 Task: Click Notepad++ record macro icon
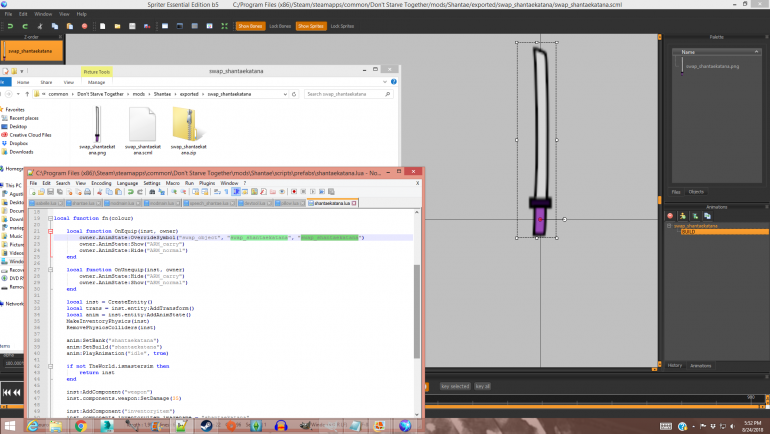tap(294, 192)
